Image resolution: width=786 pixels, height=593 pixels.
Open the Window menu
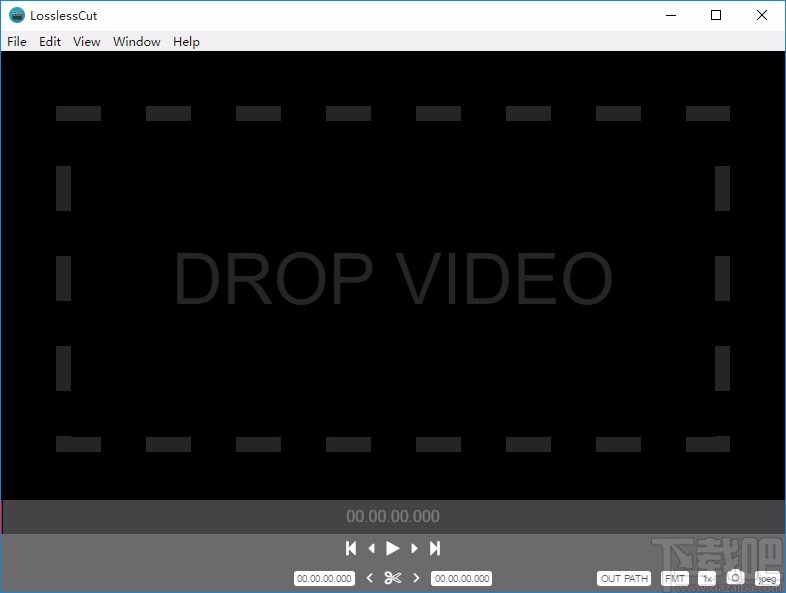coord(136,42)
